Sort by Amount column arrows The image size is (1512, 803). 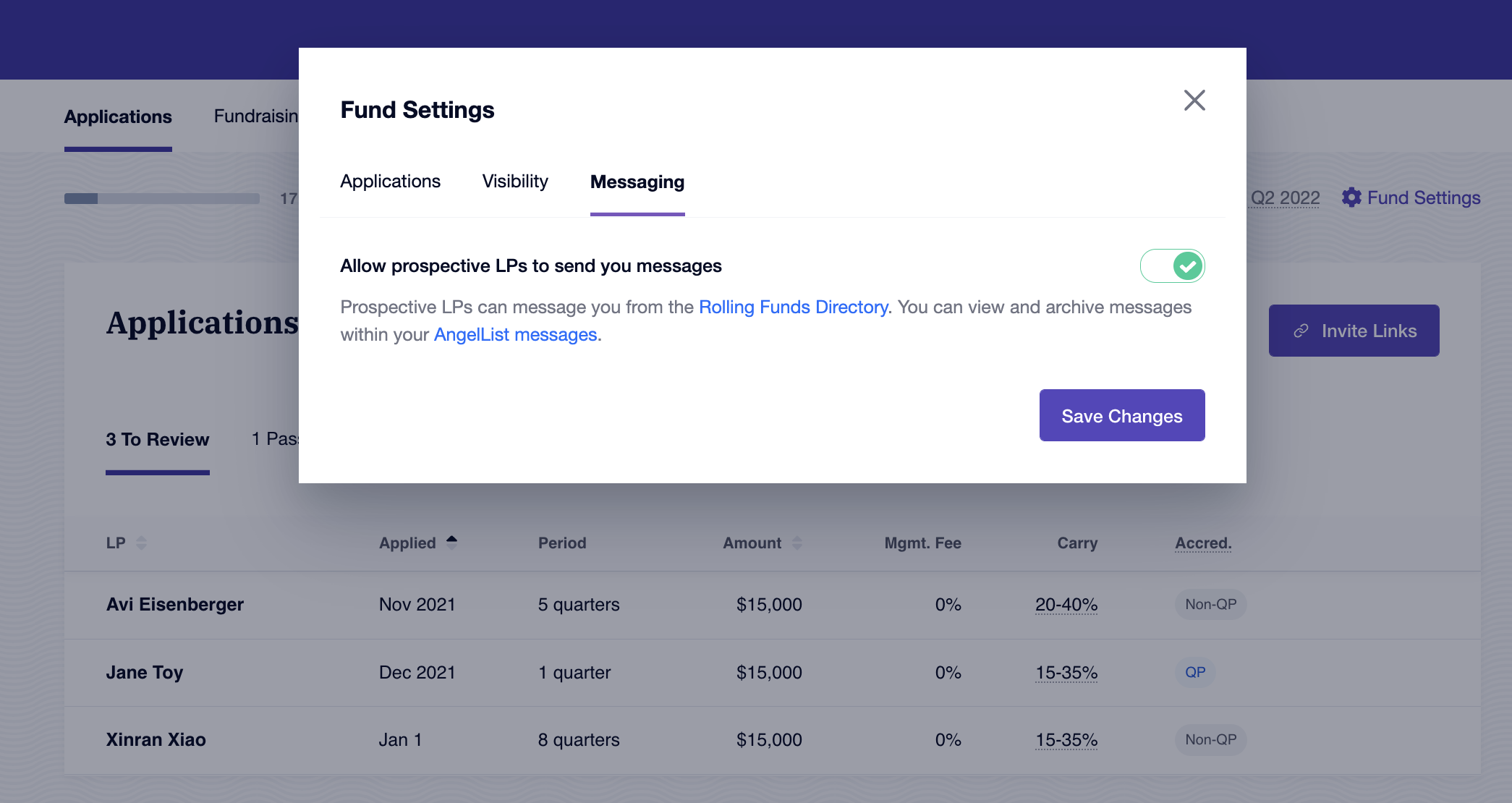point(797,543)
